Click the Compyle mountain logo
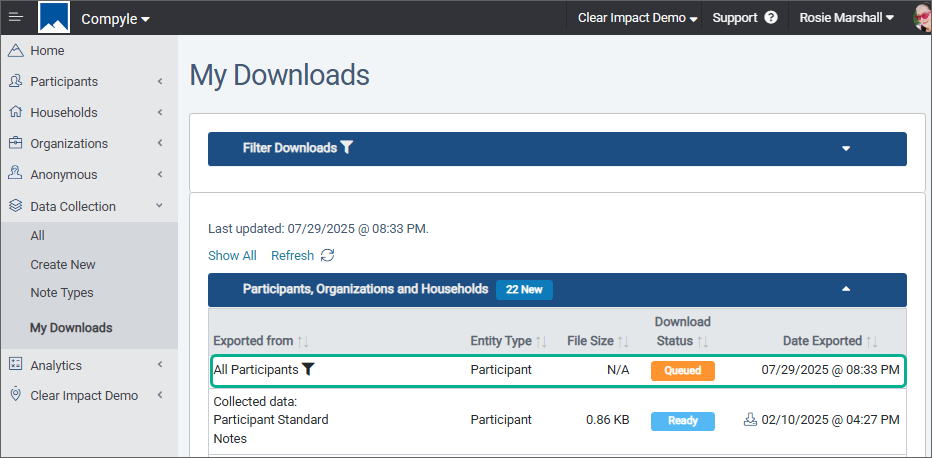This screenshot has height=458, width=932. tap(54, 17)
